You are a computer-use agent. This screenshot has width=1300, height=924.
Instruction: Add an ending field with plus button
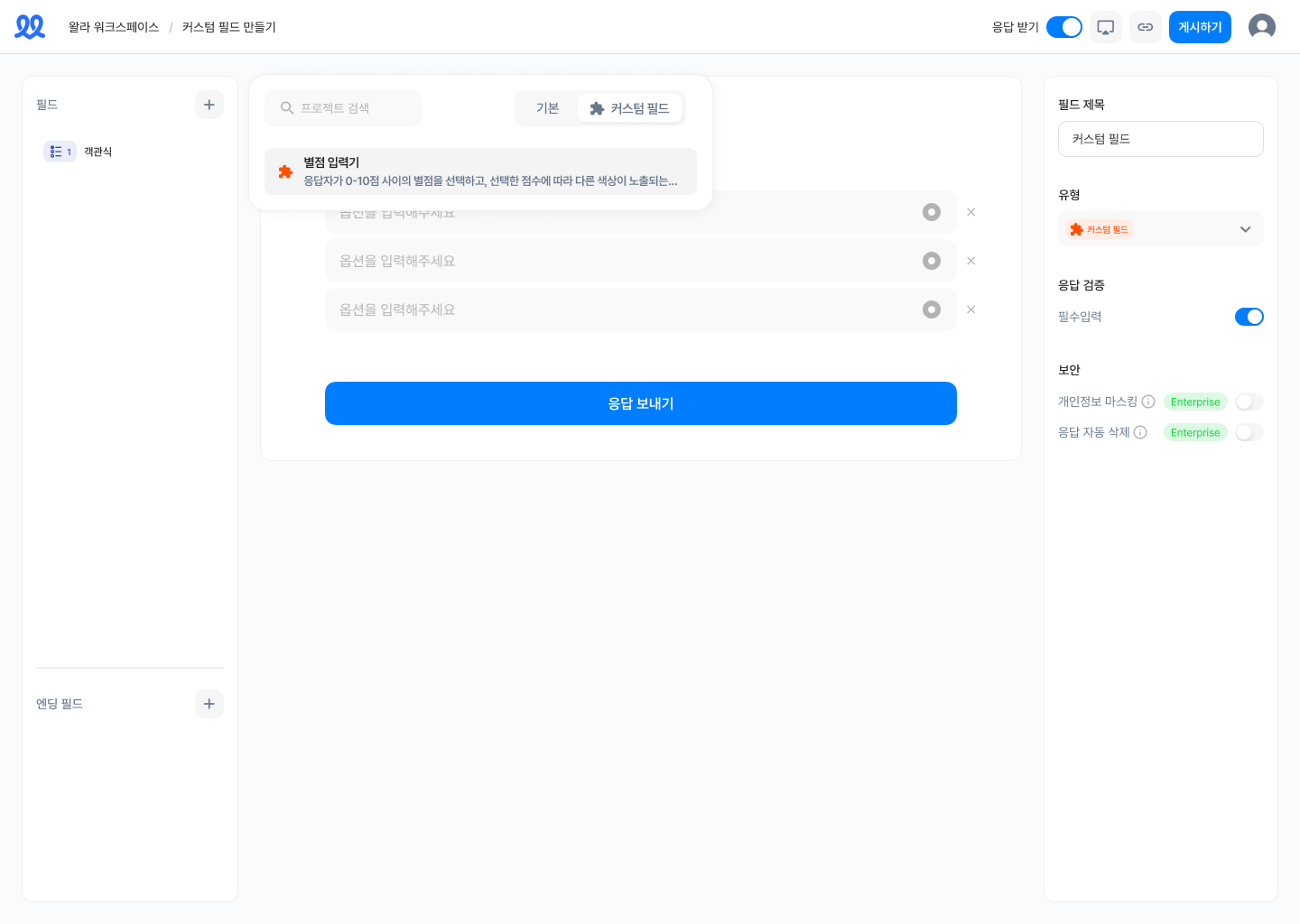click(209, 704)
